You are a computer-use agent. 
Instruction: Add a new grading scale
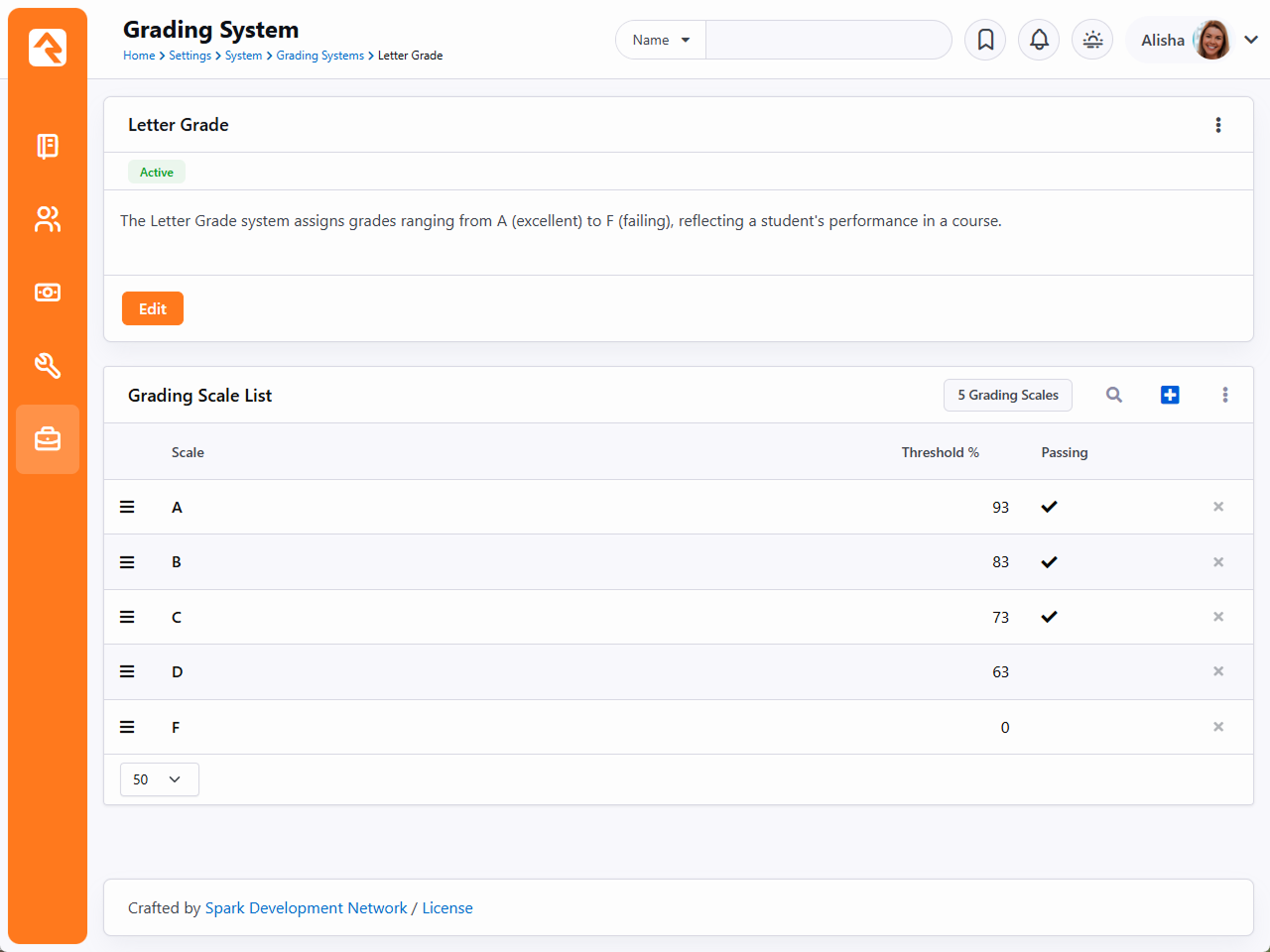pos(1170,395)
